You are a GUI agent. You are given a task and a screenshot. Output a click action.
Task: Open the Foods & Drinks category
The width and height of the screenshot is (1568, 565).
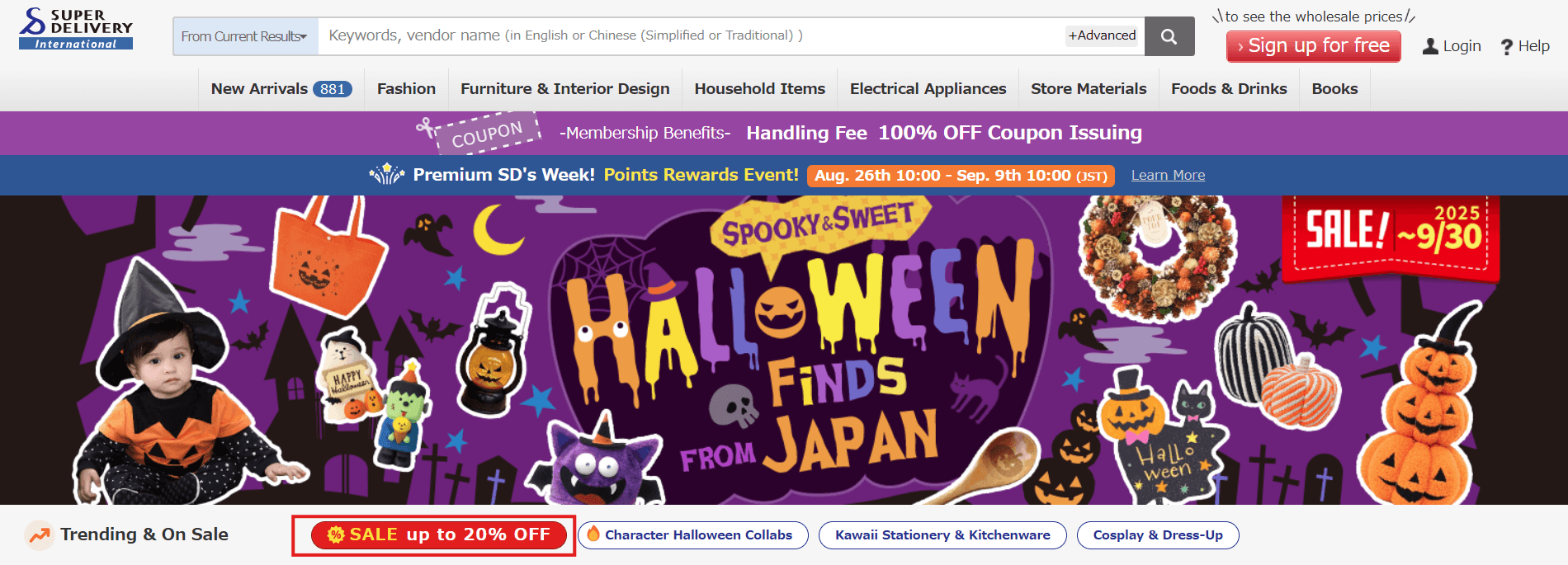coord(1229,89)
